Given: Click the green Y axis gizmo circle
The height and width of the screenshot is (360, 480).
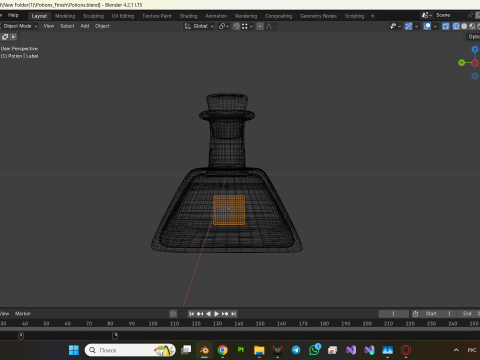Looking at the screenshot, I should coord(461,63).
